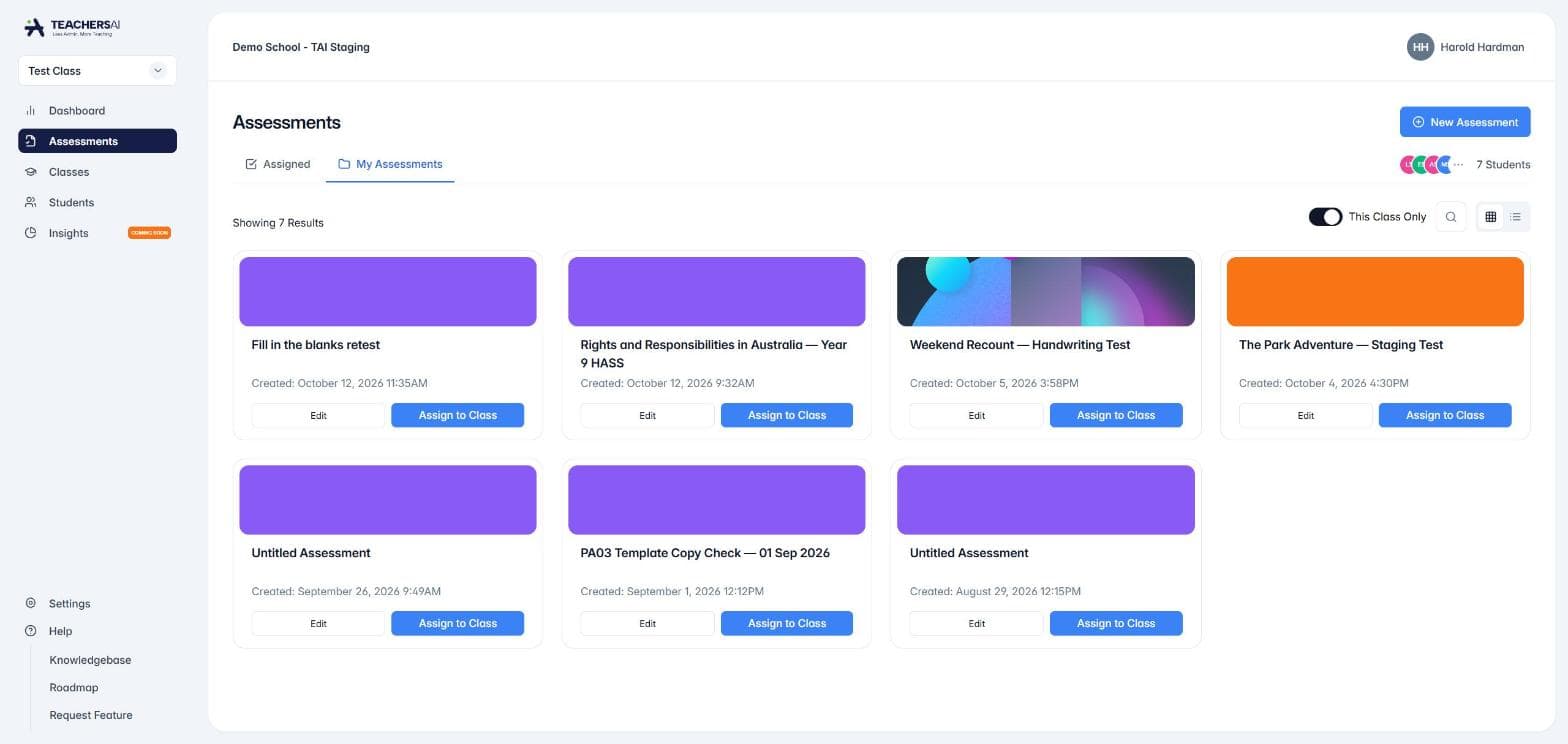Click the Harold Hardman profile name

pos(1482,47)
